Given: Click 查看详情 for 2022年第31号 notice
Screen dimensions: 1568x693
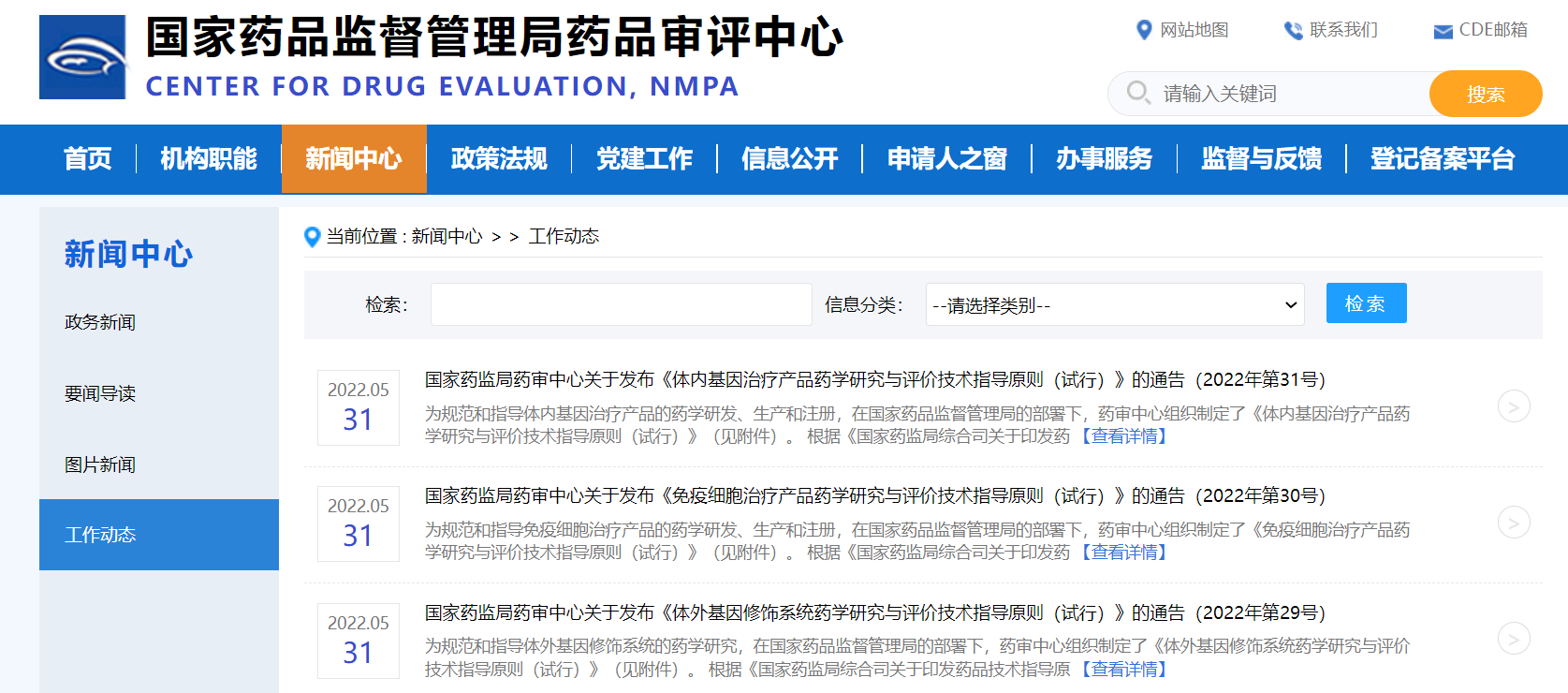Looking at the screenshot, I should click(x=1124, y=436).
